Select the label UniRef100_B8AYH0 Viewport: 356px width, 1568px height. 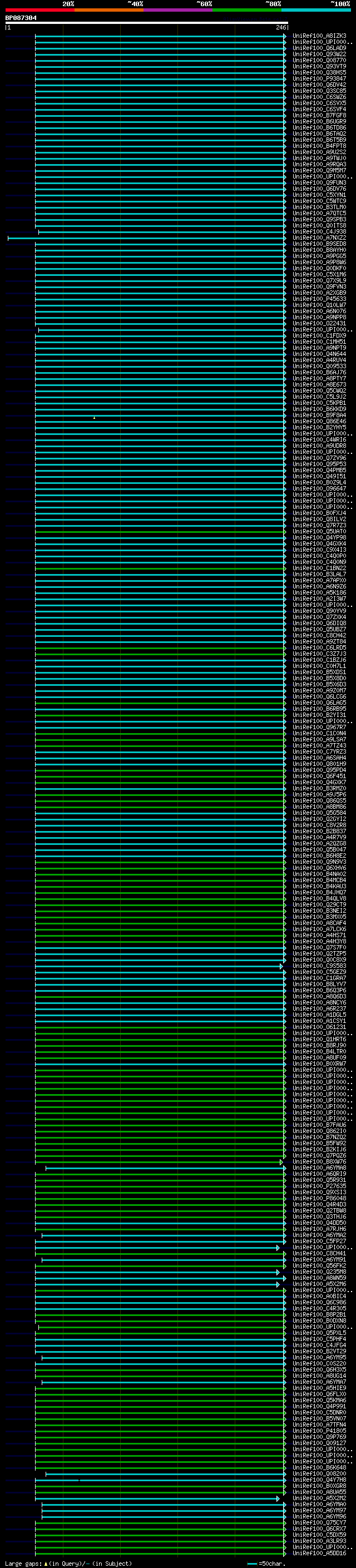319,250
